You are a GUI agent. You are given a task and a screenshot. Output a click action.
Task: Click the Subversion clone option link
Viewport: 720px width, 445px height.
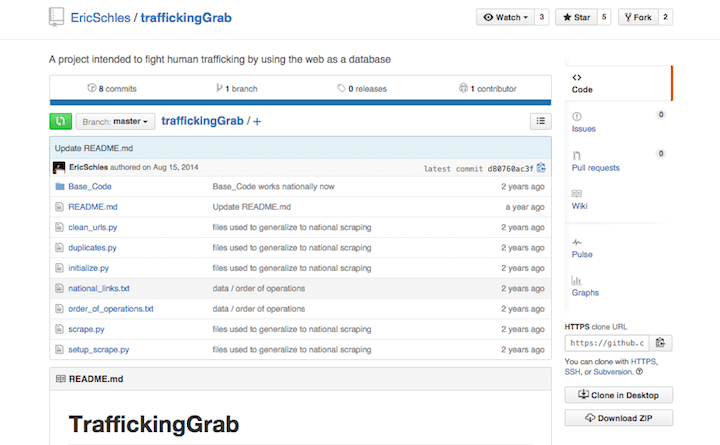point(613,372)
